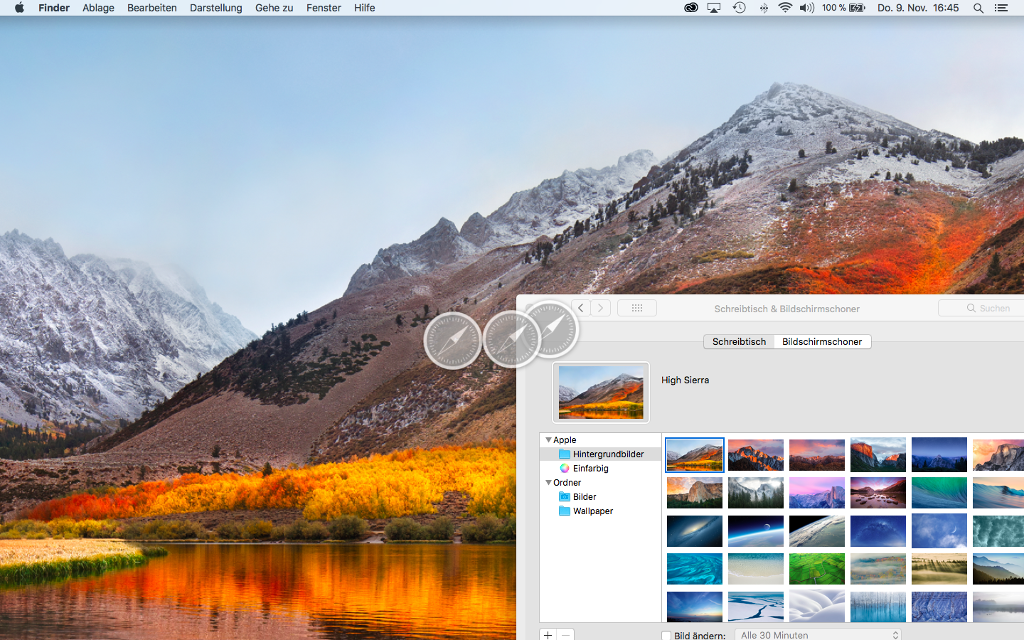Select the highlighted High Sierra wallpaper thumbnail
This screenshot has width=1024, height=640.
point(695,455)
